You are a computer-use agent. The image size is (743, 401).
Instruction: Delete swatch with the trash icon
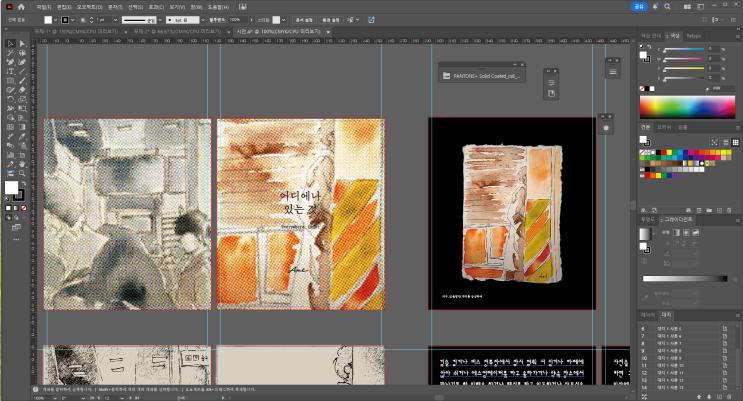click(729, 210)
